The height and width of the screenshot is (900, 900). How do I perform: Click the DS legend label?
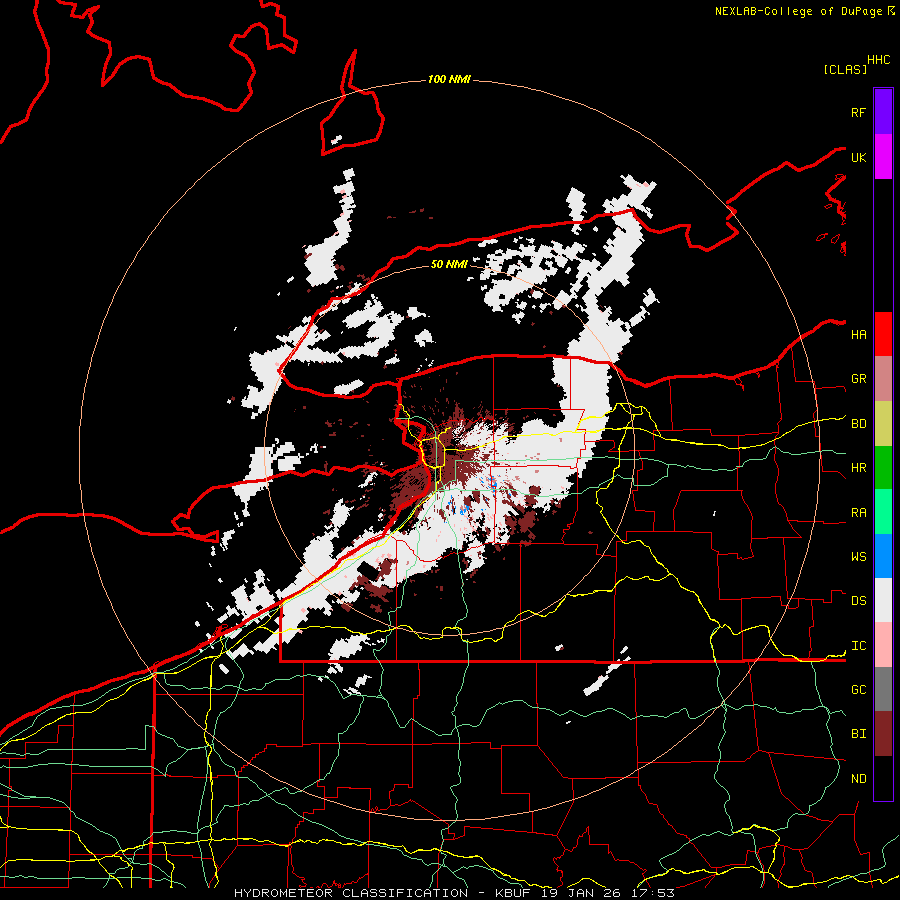coord(858,601)
